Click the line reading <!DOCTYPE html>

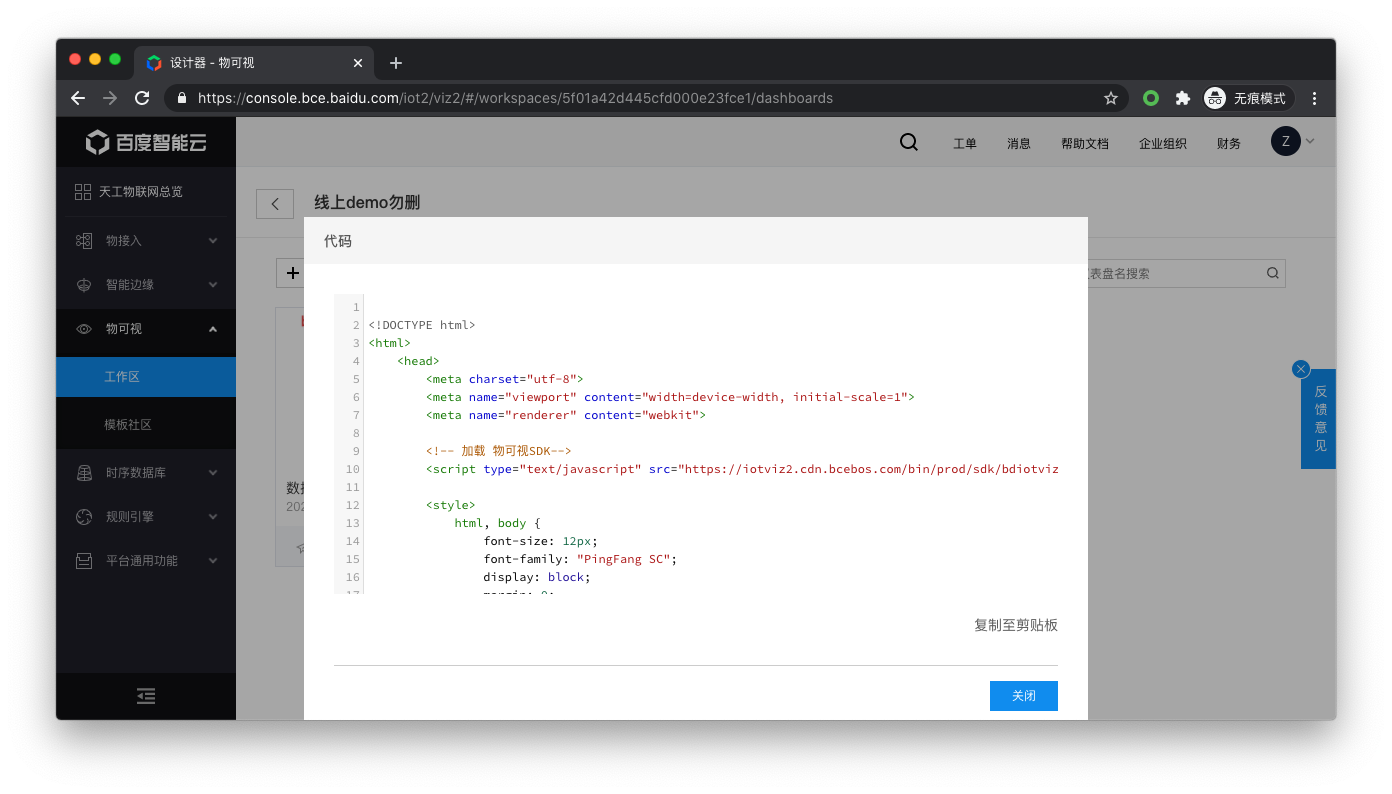421,325
